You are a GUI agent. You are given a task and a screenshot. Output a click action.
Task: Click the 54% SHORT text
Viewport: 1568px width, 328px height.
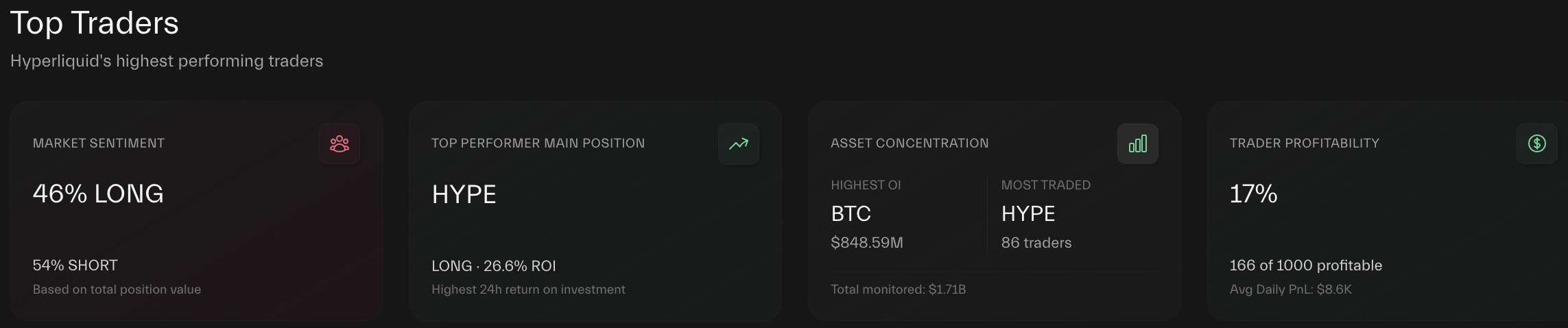tap(75, 266)
